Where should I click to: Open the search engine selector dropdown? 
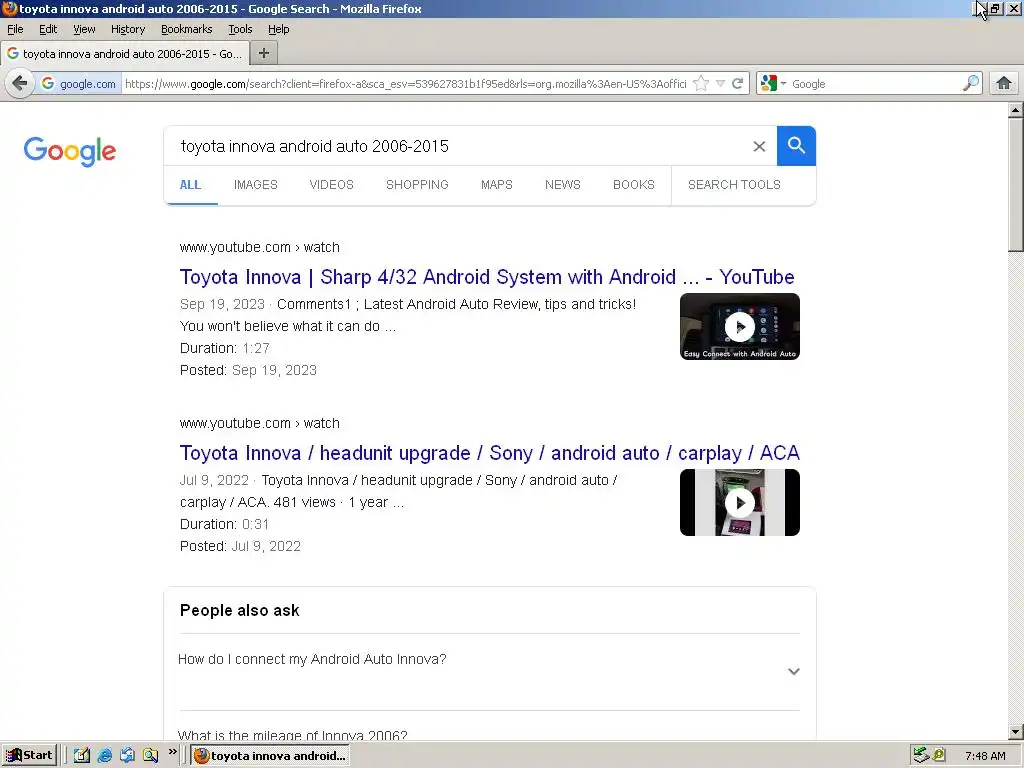[773, 84]
